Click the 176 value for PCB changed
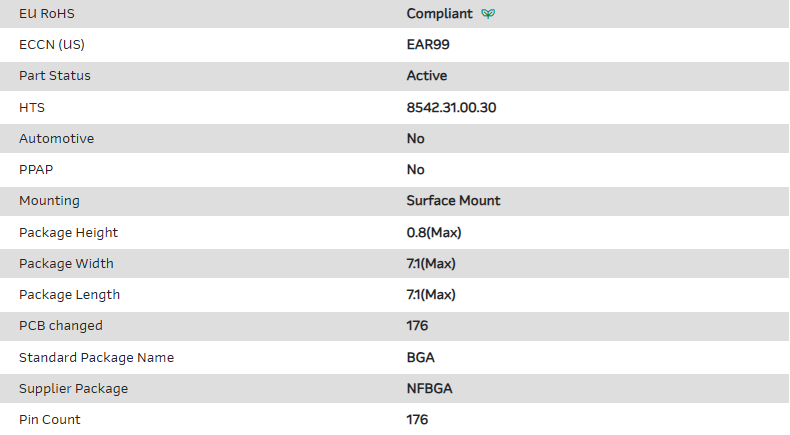 tap(417, 325)
